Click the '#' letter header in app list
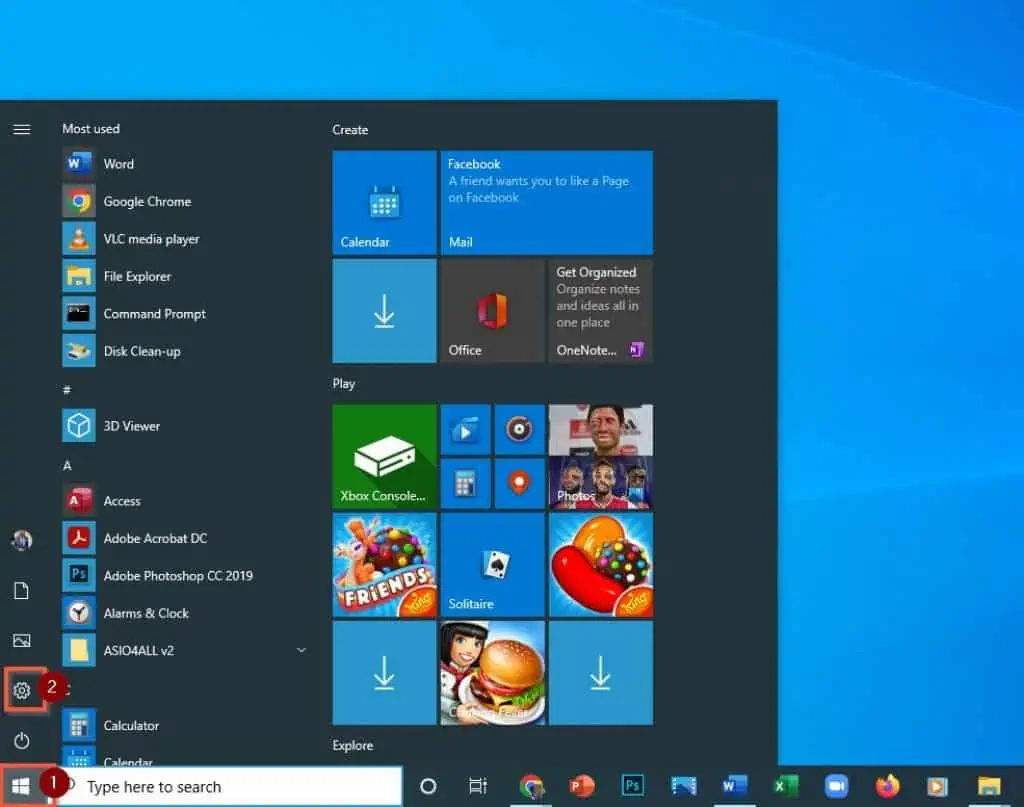The height and width of the screenshot is (807, 1024). click(x=67, y=390)
